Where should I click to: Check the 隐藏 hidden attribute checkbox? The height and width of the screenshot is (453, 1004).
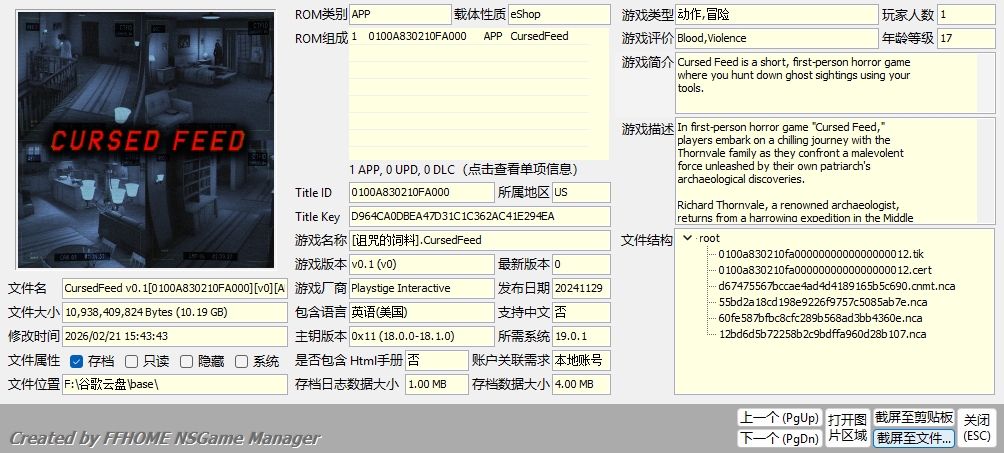[187, 361]
